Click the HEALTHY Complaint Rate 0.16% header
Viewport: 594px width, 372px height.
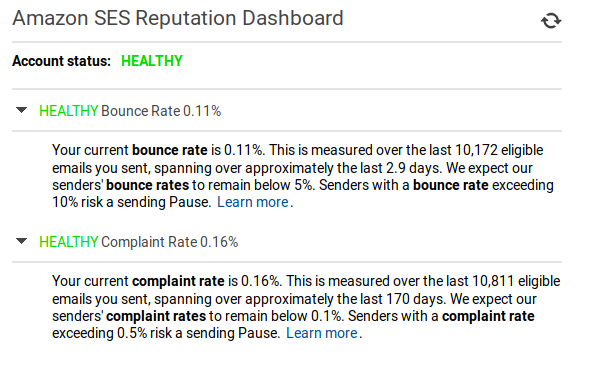click(x=139, y=242)
